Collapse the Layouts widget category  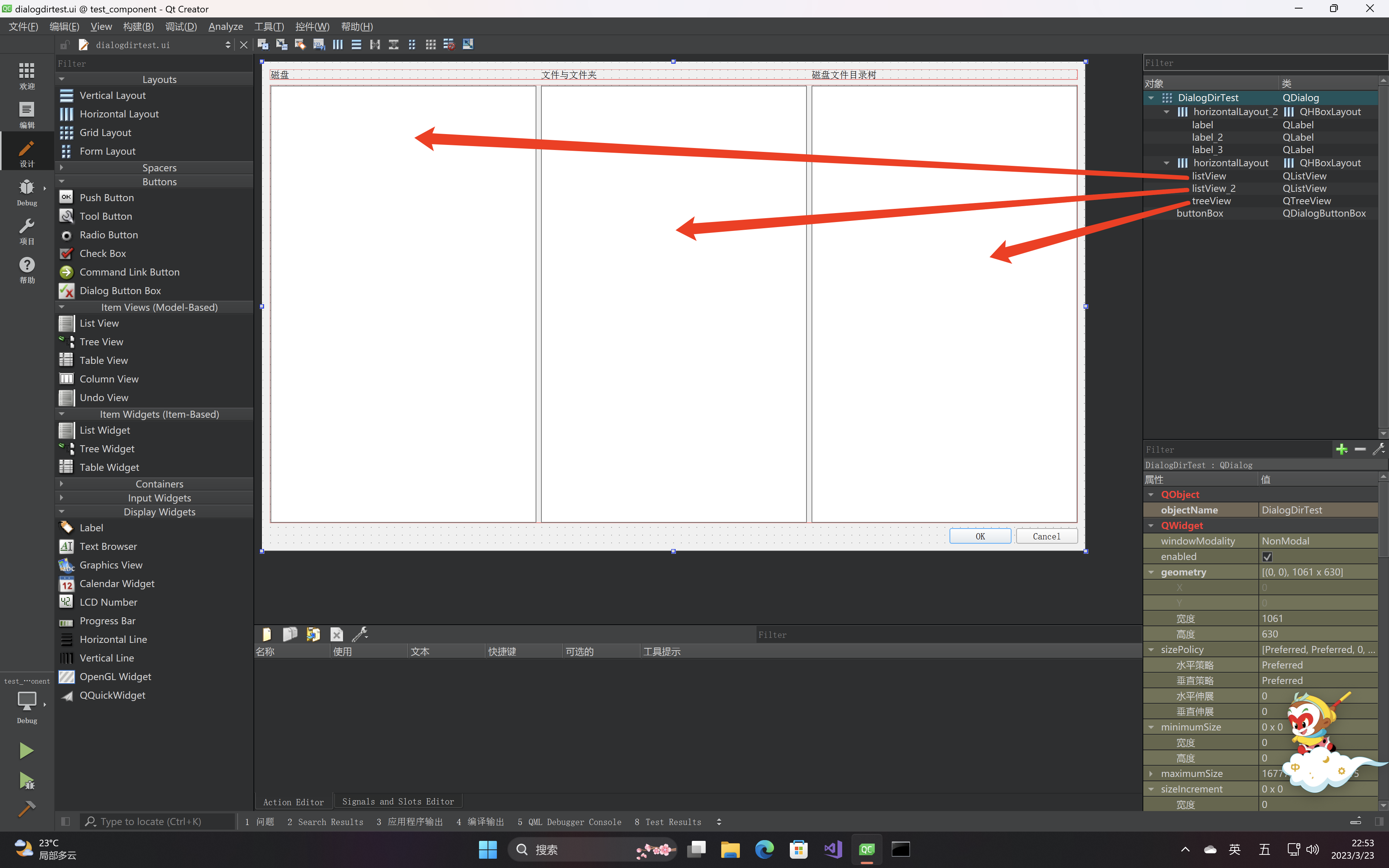coord(61,79)
